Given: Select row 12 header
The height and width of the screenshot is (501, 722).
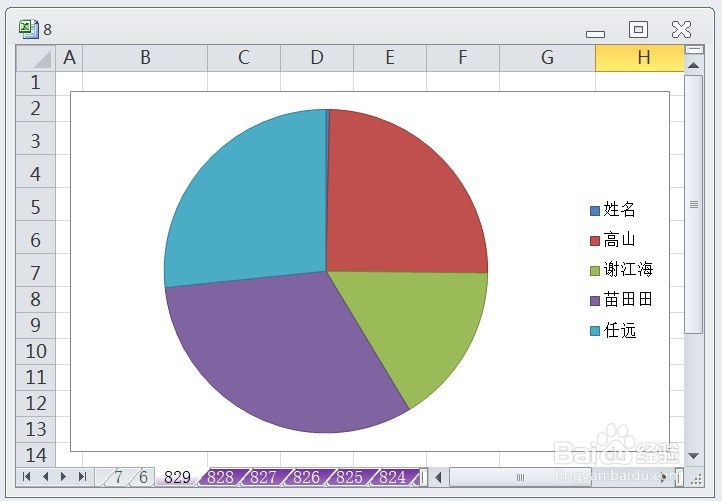Looking at the screenshot, I should click(35, 404).
